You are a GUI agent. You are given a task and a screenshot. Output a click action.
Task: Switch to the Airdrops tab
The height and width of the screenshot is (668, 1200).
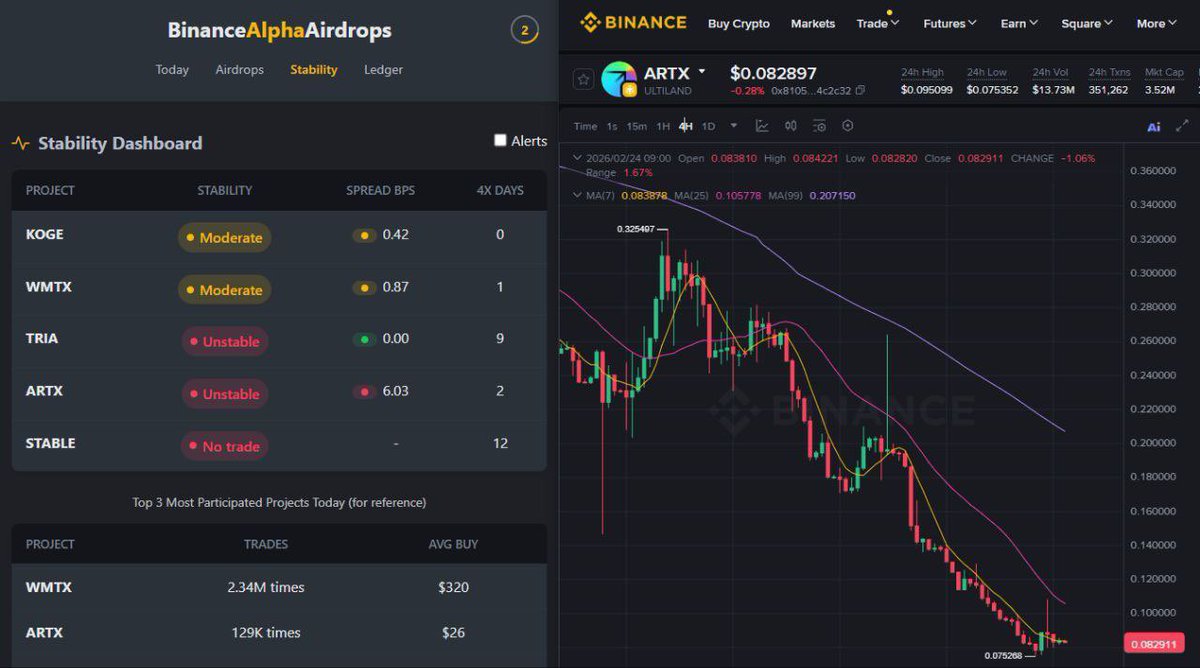pyautogui.click(x=240, y=70)
